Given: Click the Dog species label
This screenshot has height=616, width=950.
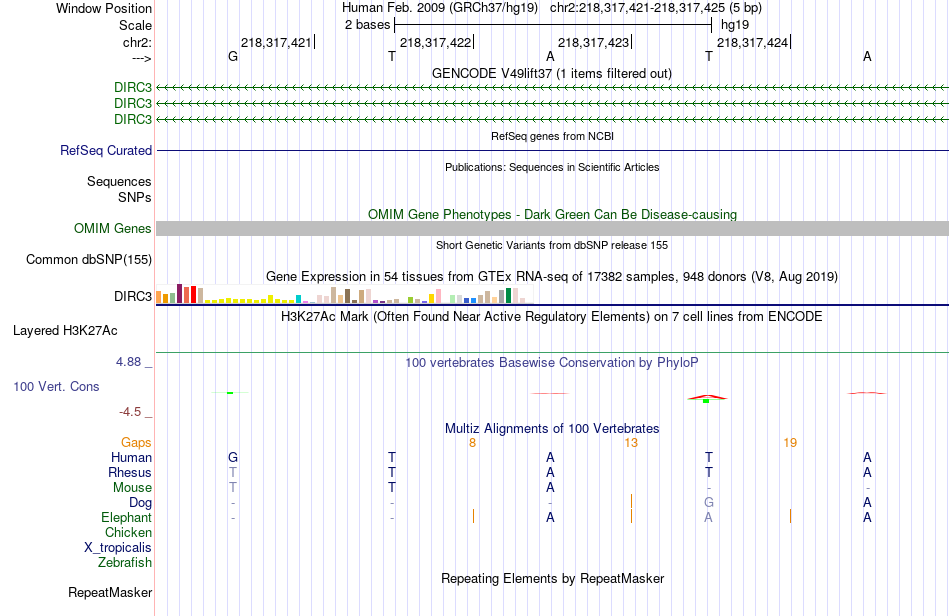Looking at the screenshot, I should pyautogui.click(x=140, y=503).
